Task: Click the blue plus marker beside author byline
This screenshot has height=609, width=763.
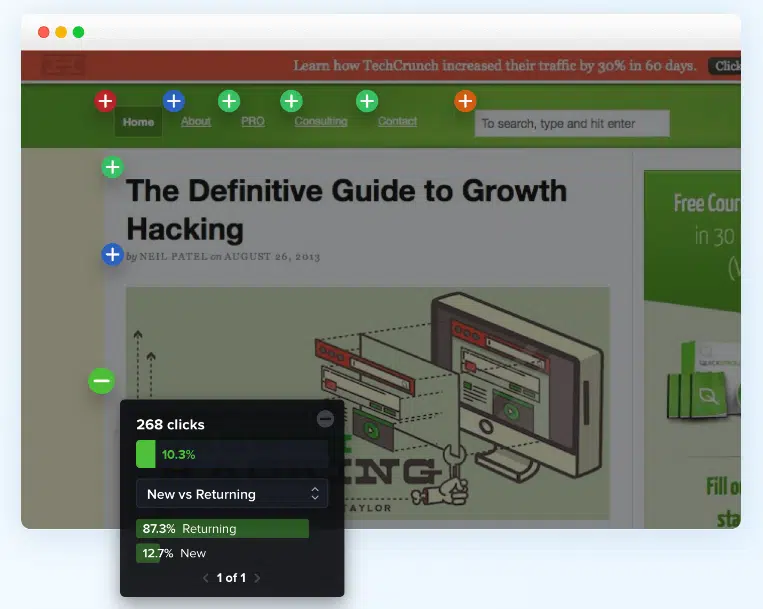Action: point(113,255)
